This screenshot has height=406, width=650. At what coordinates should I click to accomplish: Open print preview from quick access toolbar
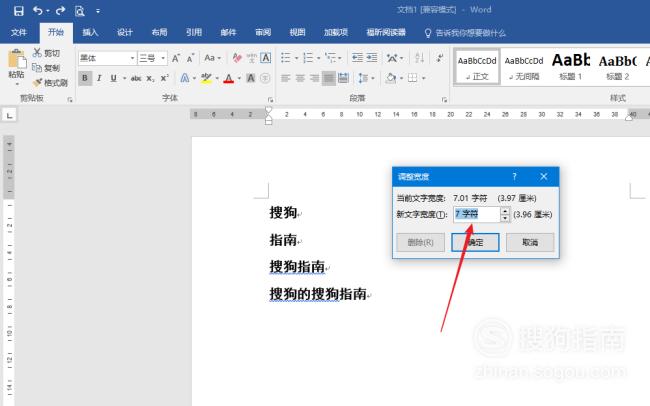(x=80, y=11)
